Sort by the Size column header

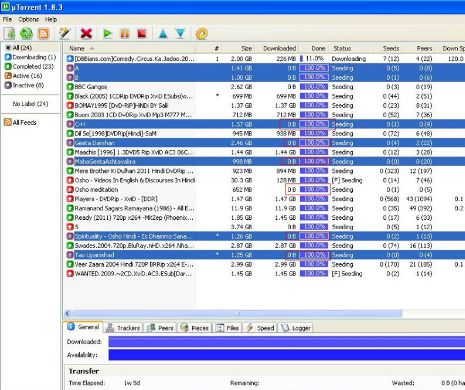(239, 48)
